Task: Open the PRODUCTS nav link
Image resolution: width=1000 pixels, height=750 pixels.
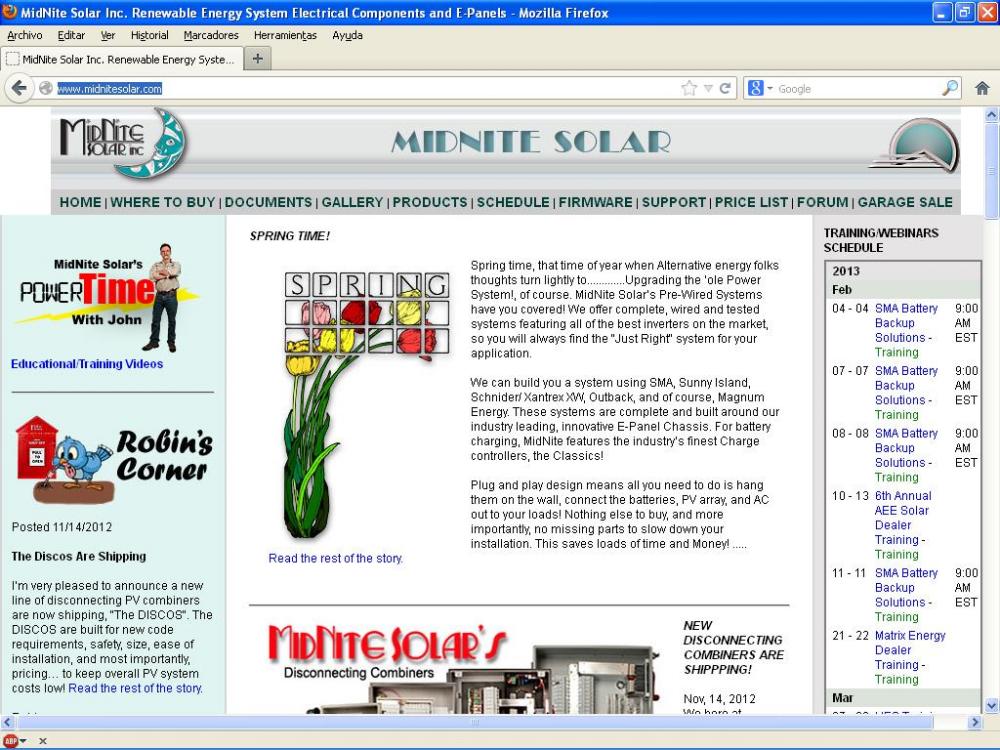Action: (x=430, y=202)
